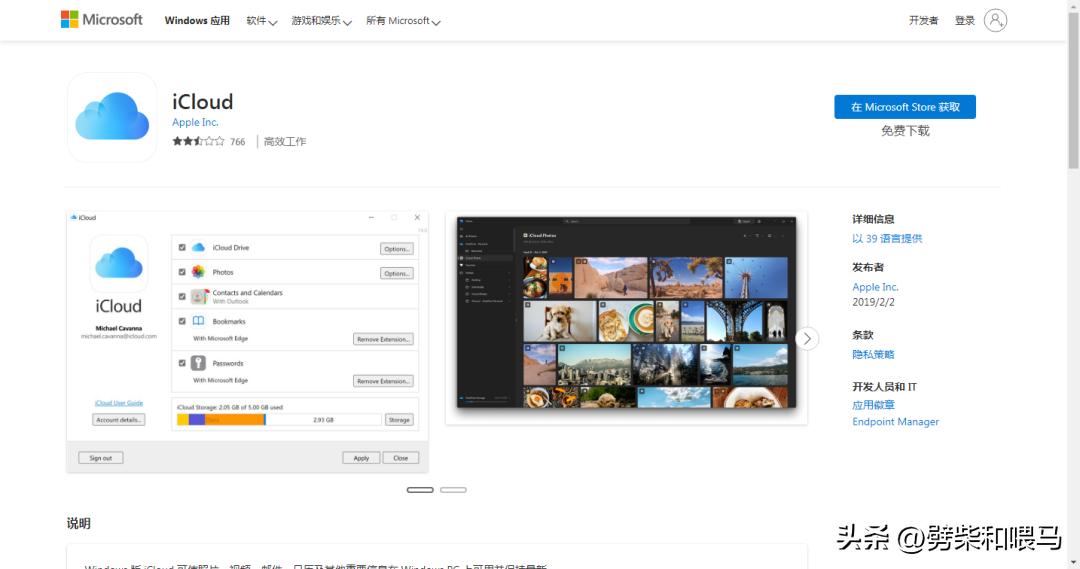
Task: Click the large iCloud app icon
Action: pos(112,117)
